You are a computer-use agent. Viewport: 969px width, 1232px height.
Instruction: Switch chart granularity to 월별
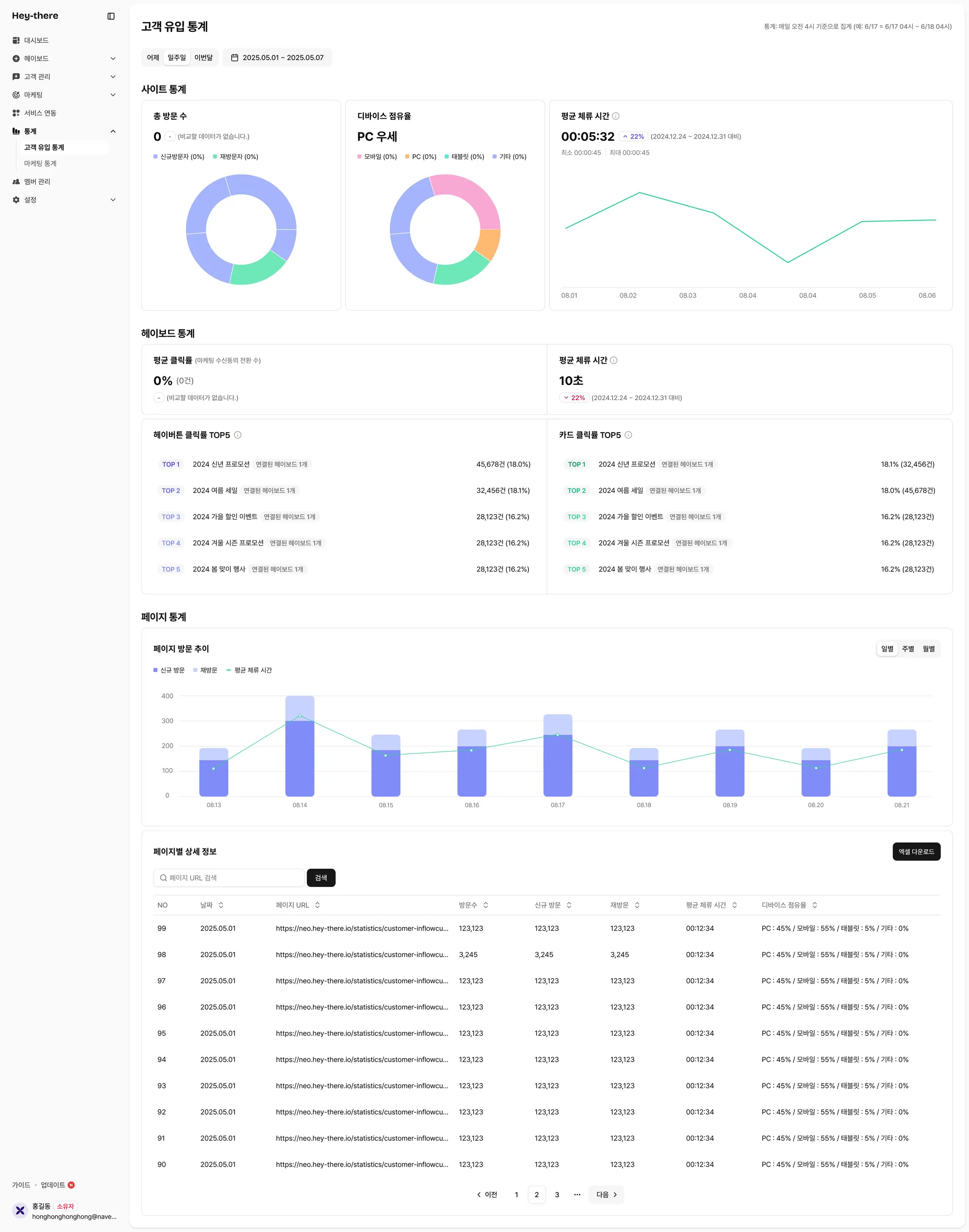pyautogui.click(x=929, y=648)
